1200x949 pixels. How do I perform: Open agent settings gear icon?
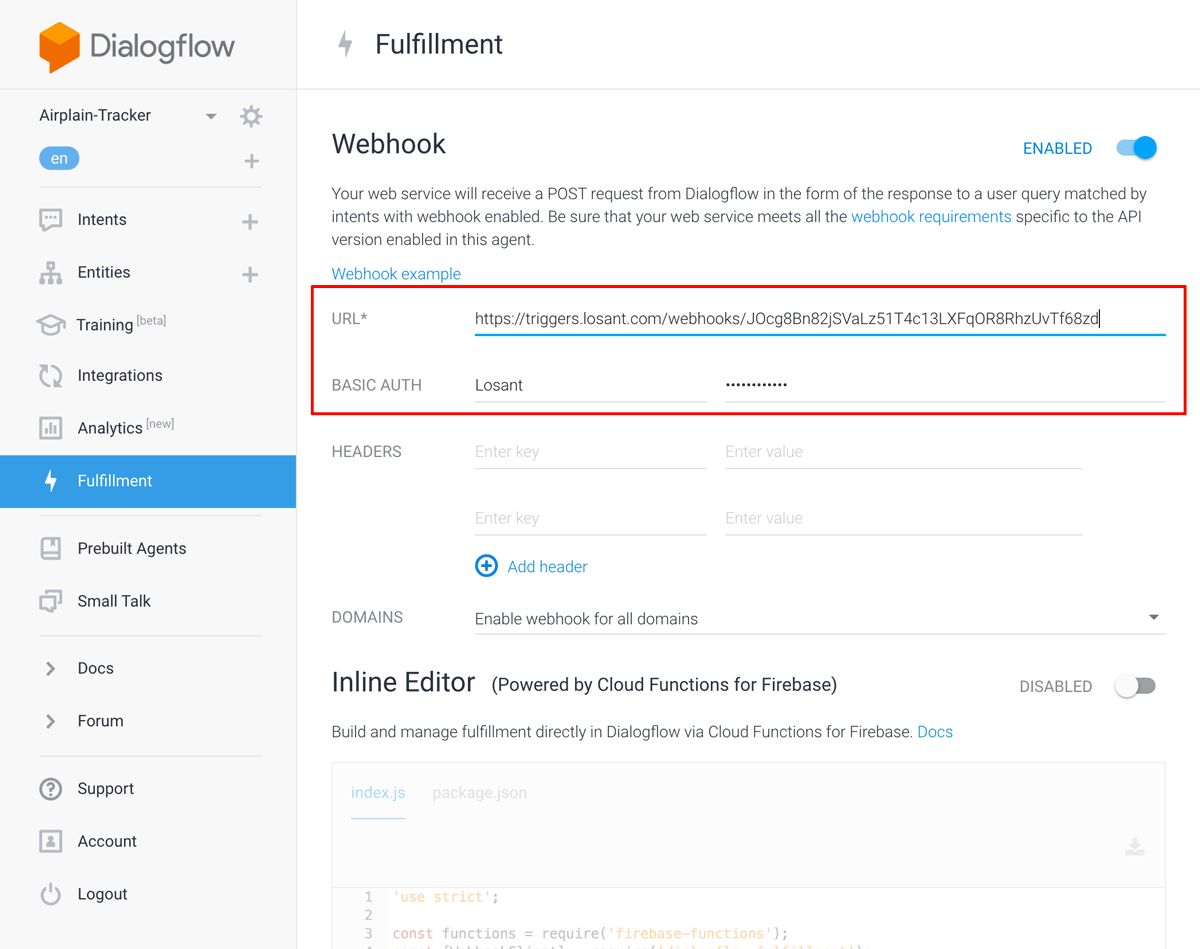(251, 116)
